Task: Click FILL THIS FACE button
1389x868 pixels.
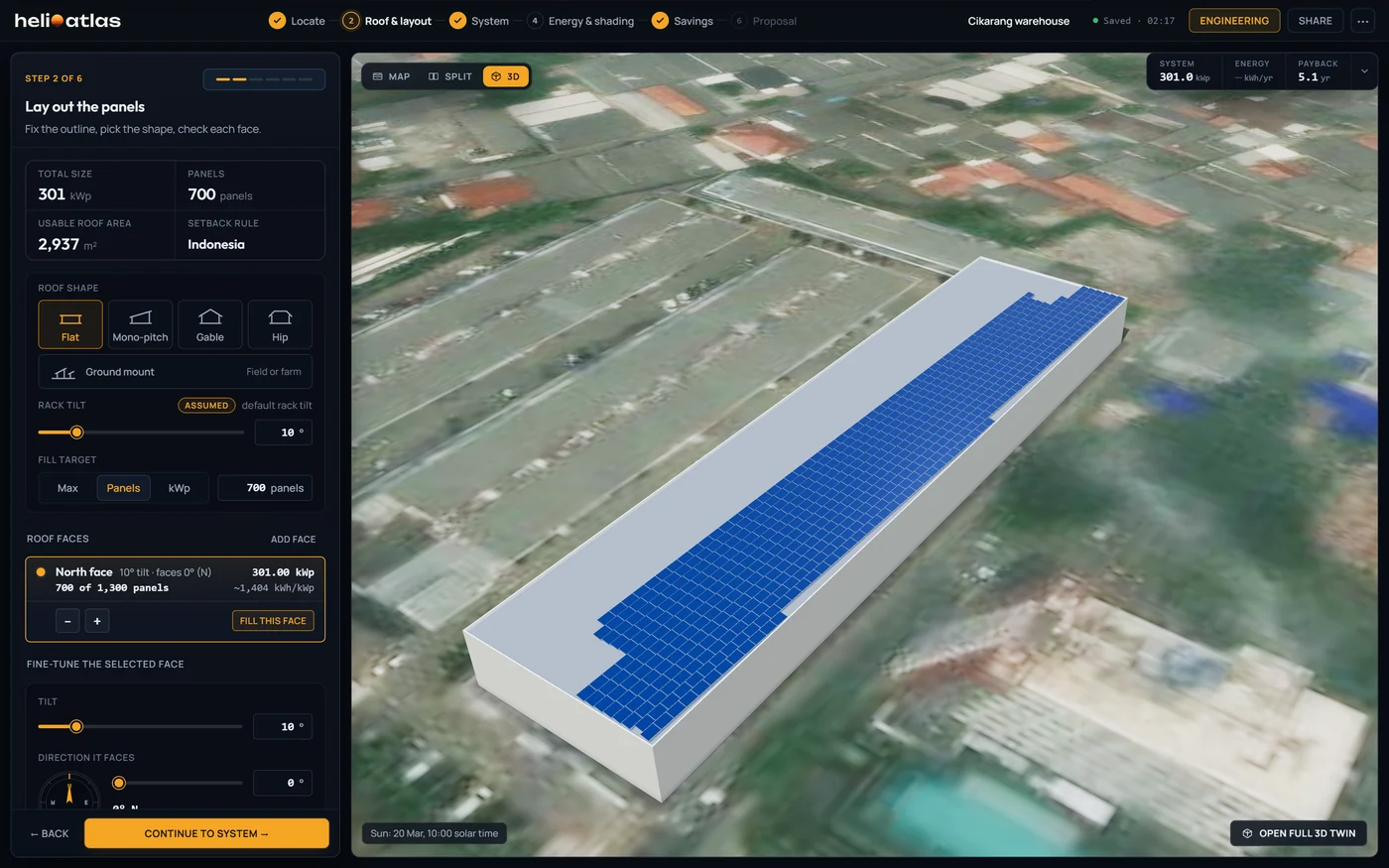Action: pyautogui.click(x=273, y=621)
